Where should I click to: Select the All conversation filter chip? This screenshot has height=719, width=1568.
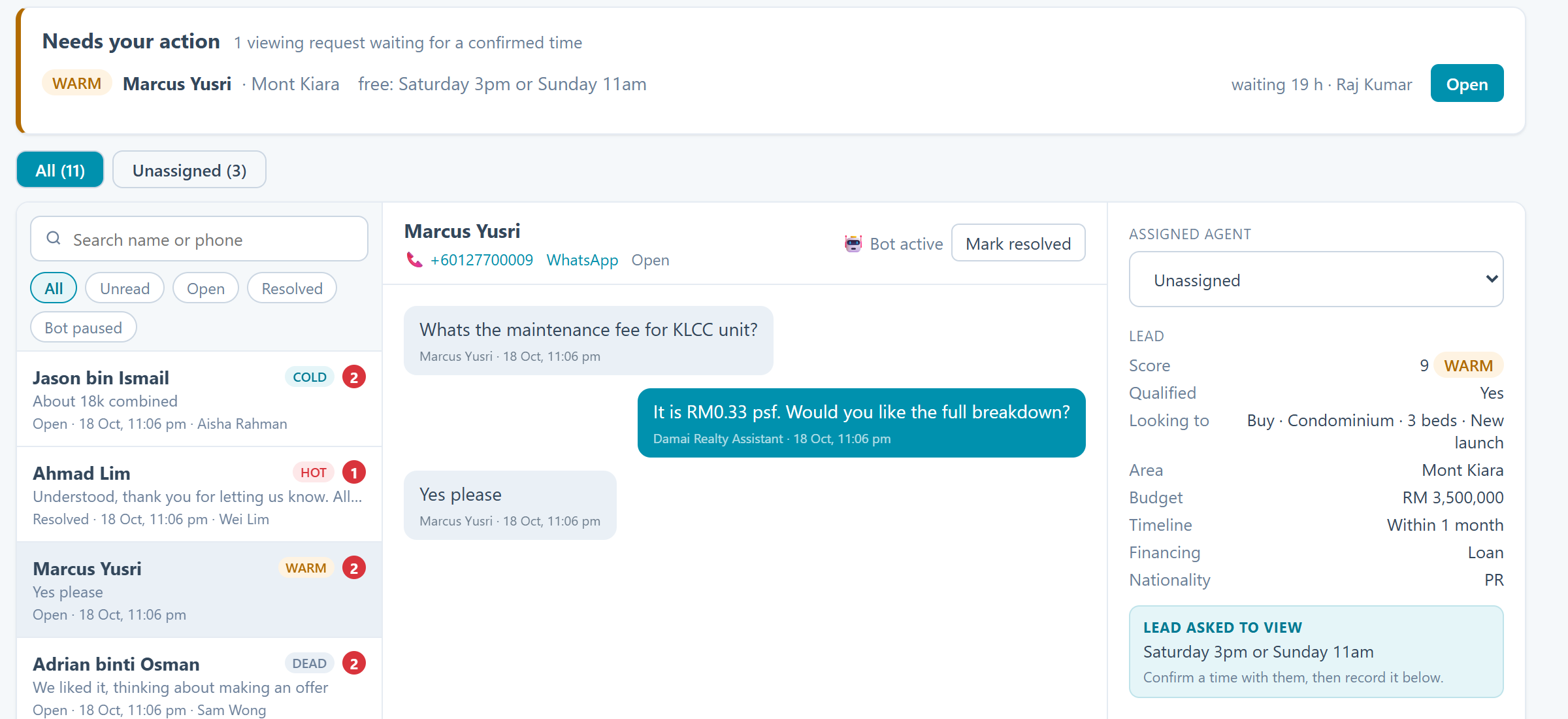pos(54,288)
